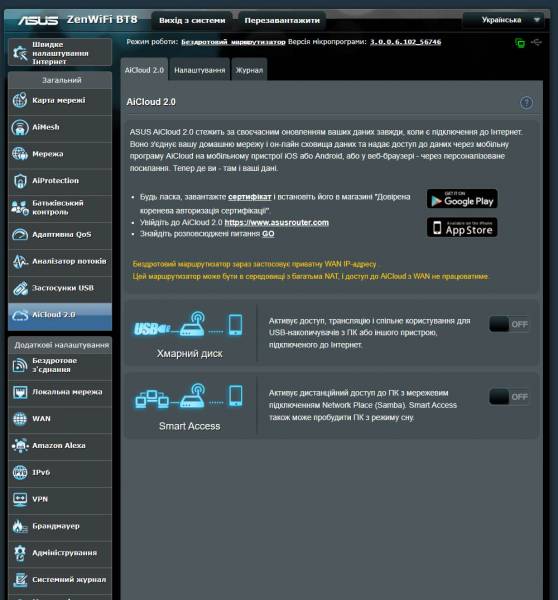Click the Мережа globe icon
558x600 pixels.
pos(20,154)
